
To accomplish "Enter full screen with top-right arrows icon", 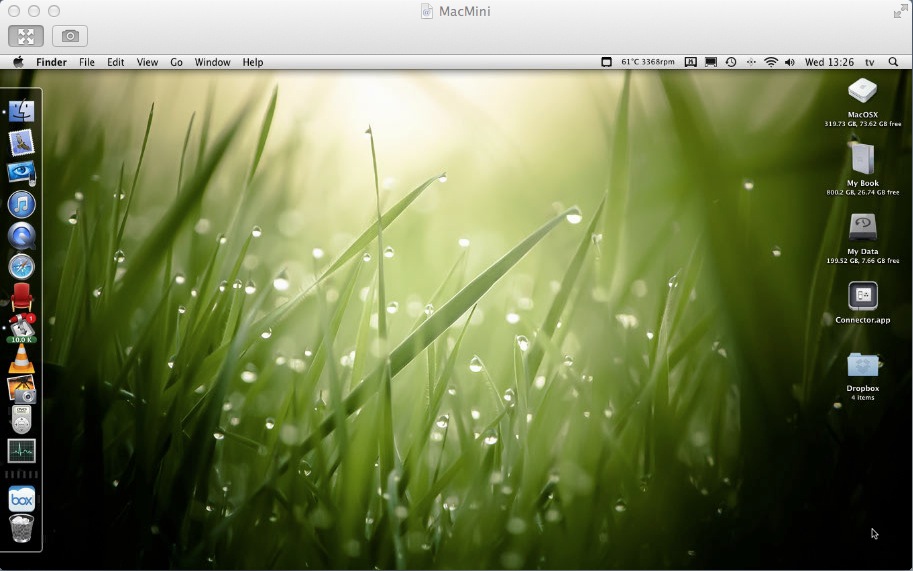I will point(900,11).
